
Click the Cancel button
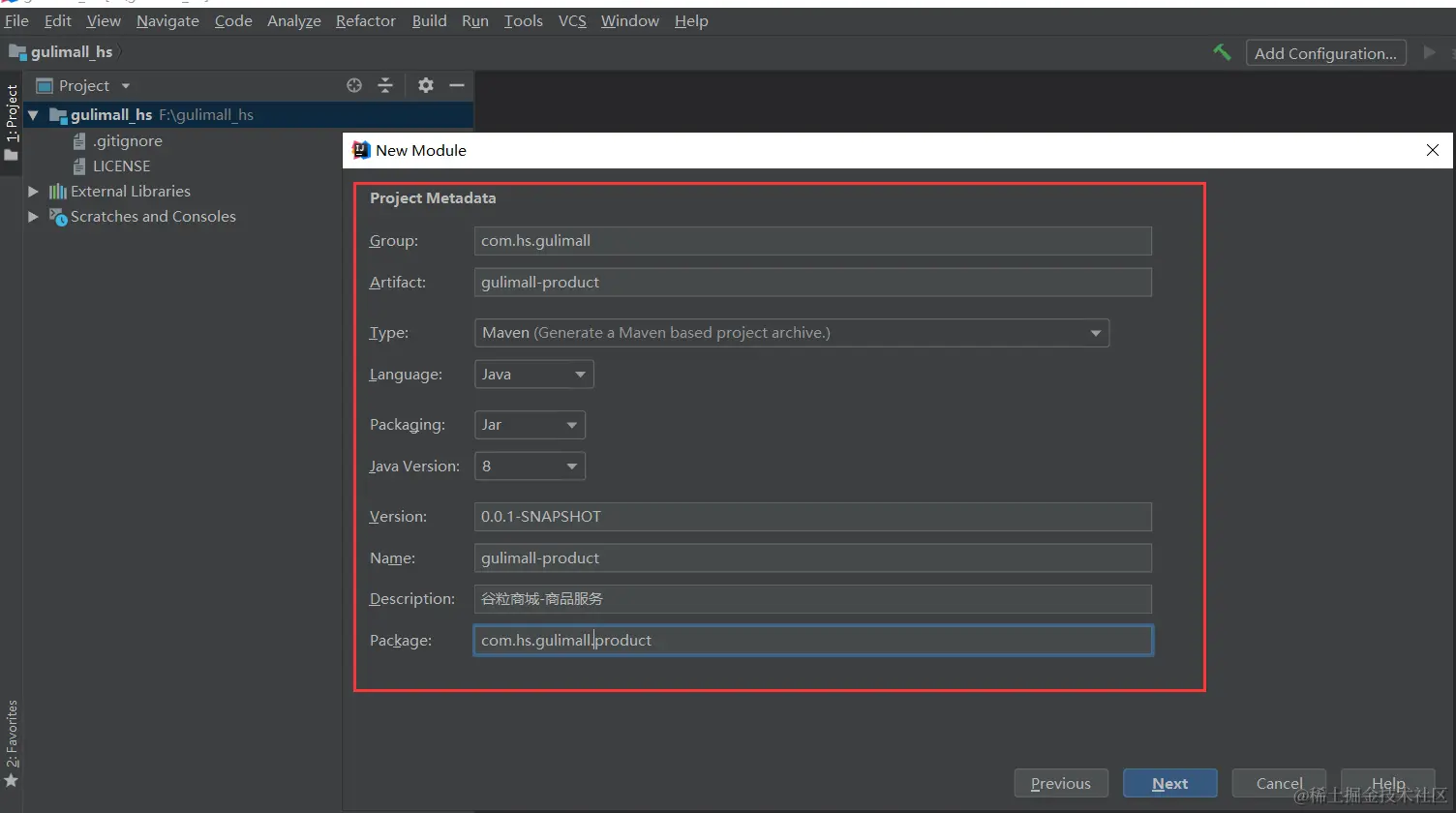pyautogui.click(x=1280, y=784)
